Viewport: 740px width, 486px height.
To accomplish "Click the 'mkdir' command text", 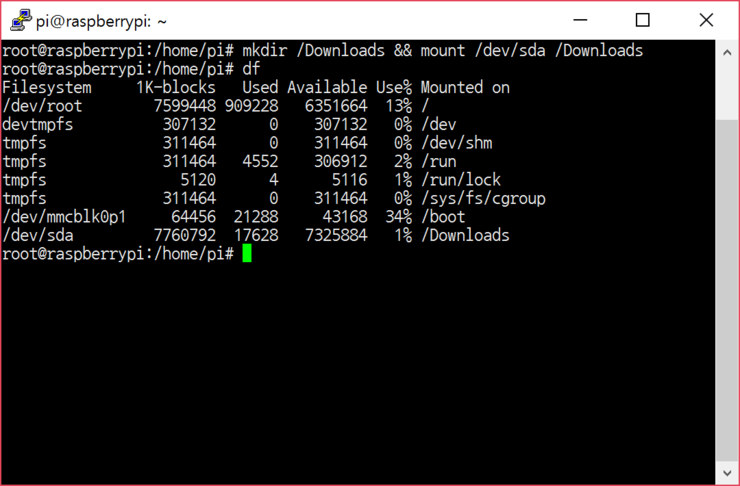I will [x=265, y=50].
